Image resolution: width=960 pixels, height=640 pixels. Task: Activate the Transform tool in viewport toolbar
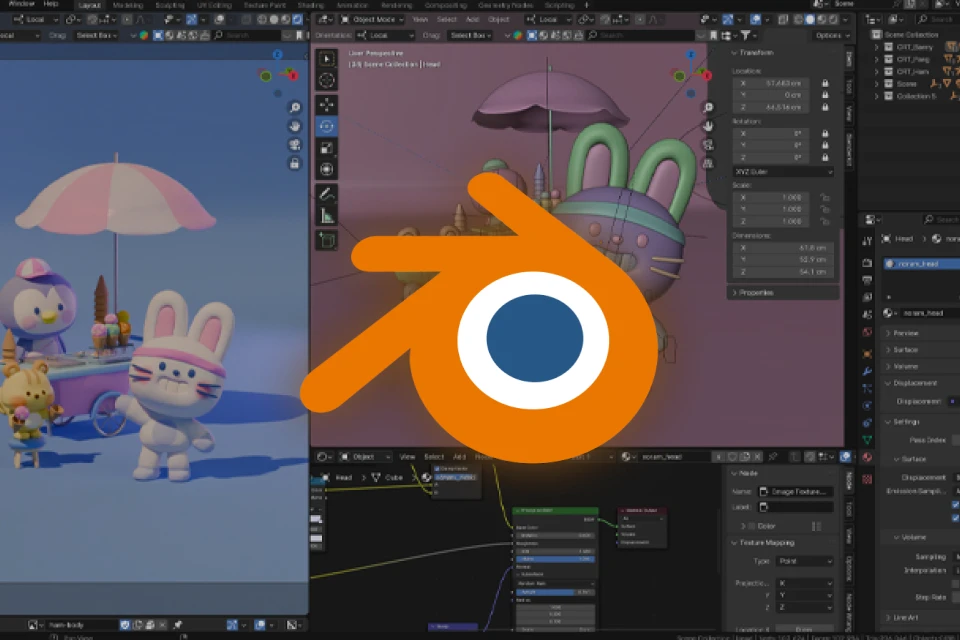[x=326, y=170]
